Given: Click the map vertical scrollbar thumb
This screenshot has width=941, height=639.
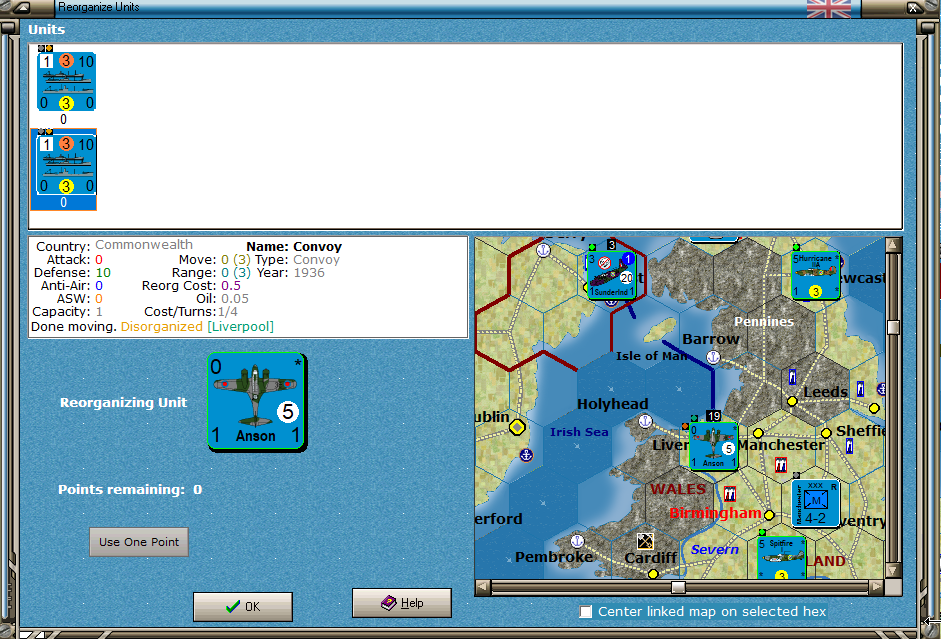Looking at the screenshot, I should point(894,327).
